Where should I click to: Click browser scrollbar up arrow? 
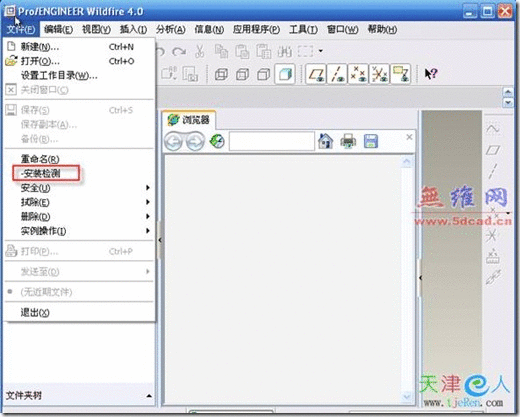pyautogui.click(x=407, y=162)
